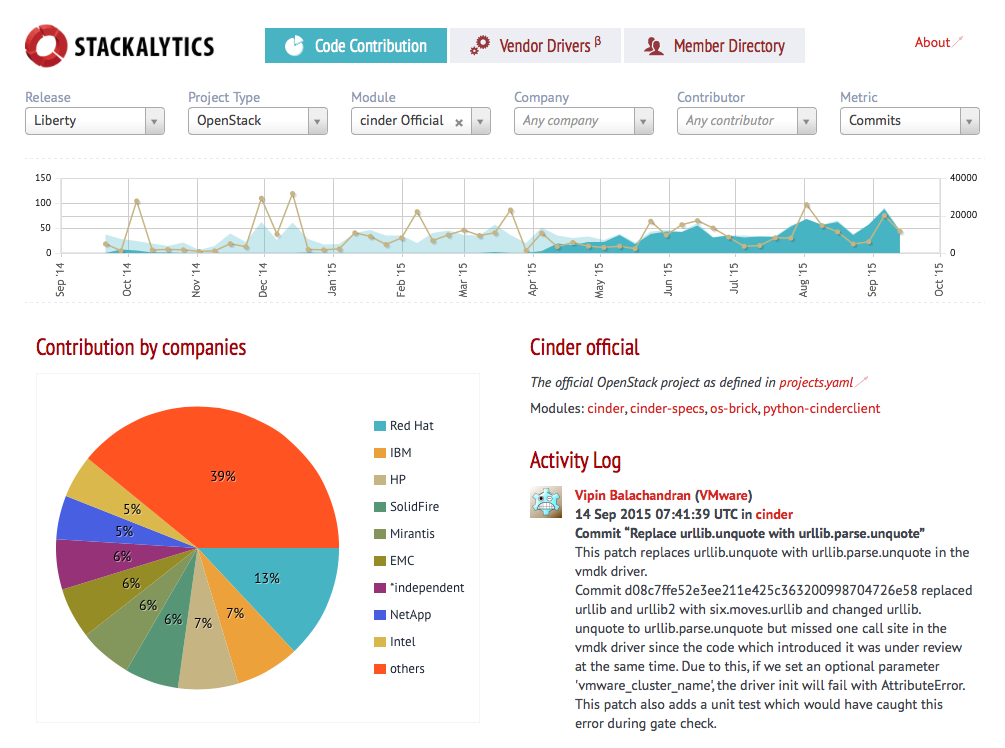
Task: Toggle the IBM legend entry
Action: 400,453
